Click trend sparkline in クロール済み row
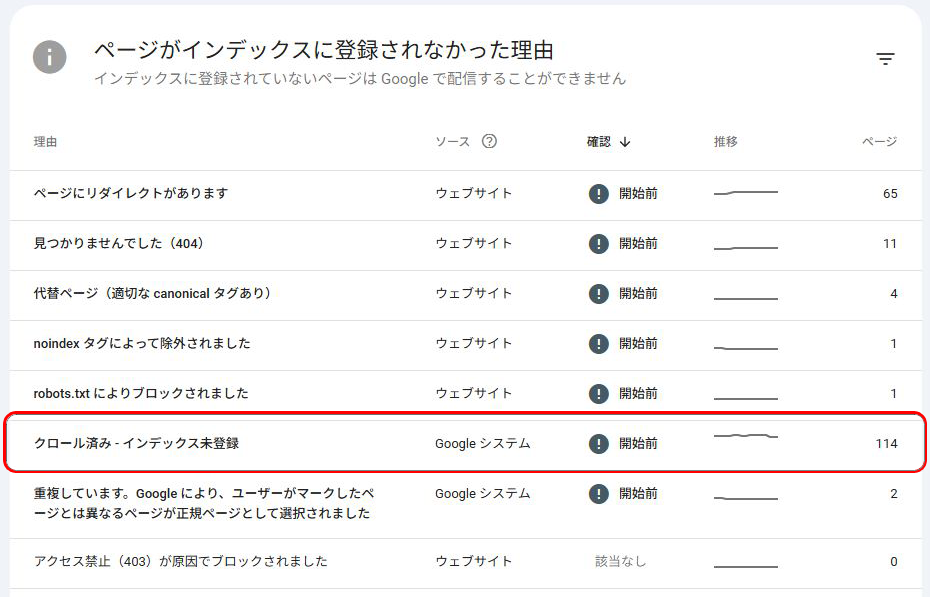Viewport: 930px width, 597px height. [745, 437]
